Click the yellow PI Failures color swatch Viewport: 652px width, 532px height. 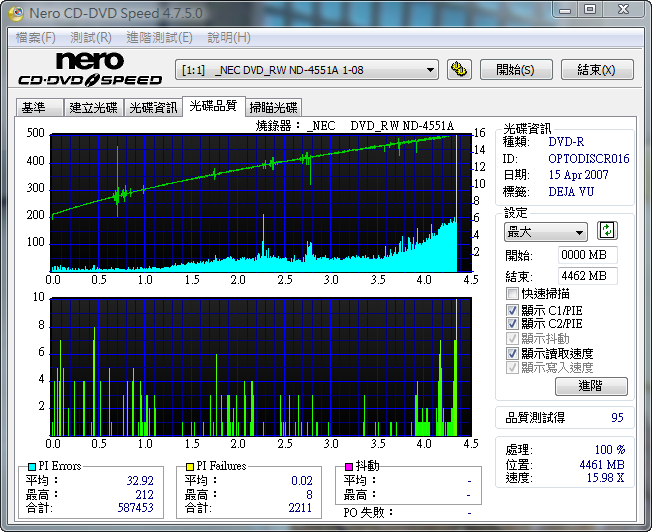(190, 466)
